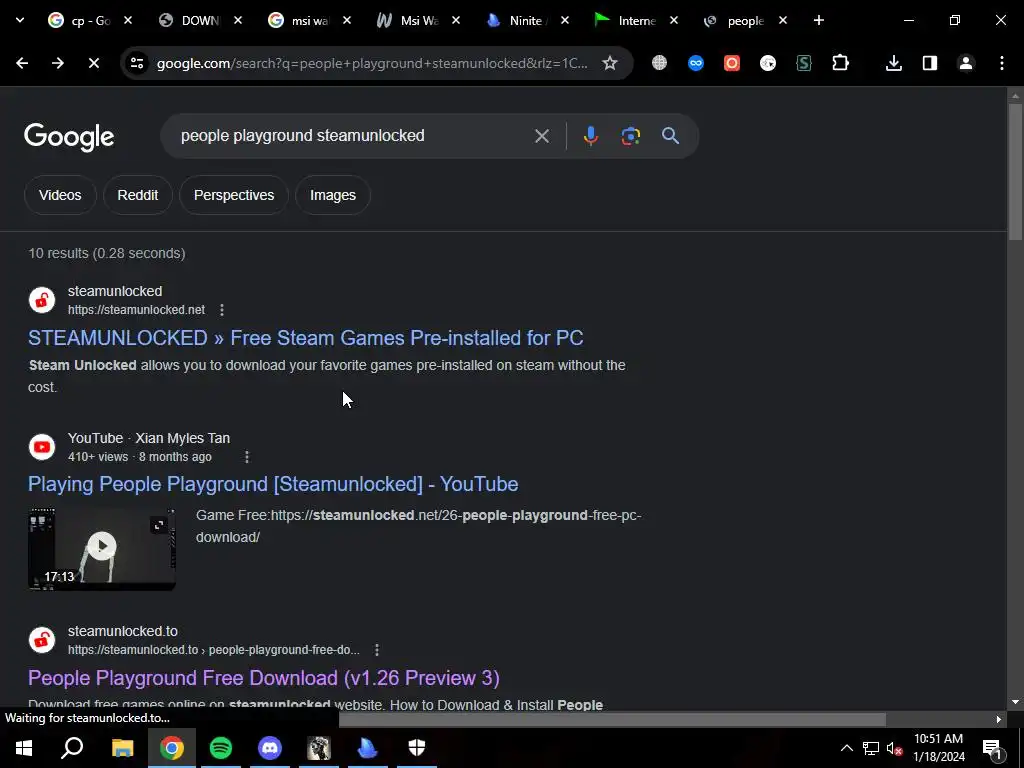Screen dimensions: 1024x768
Task: Open the globe extension icon
Action: (660, 63)
